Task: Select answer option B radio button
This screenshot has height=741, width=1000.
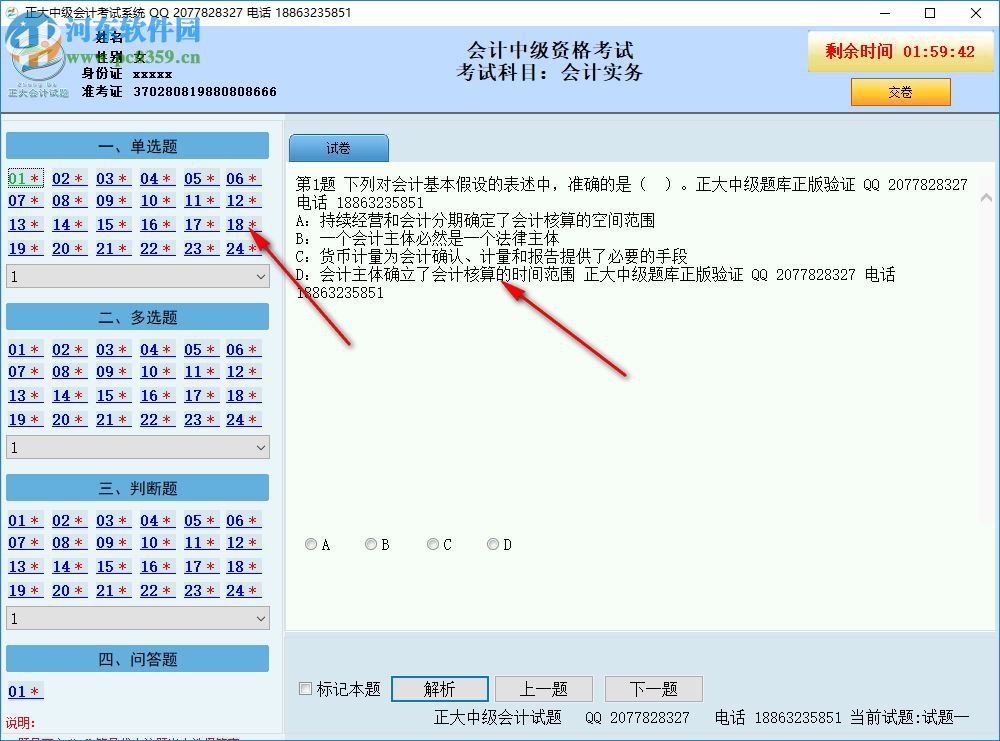Action: [x=370, y=544]
